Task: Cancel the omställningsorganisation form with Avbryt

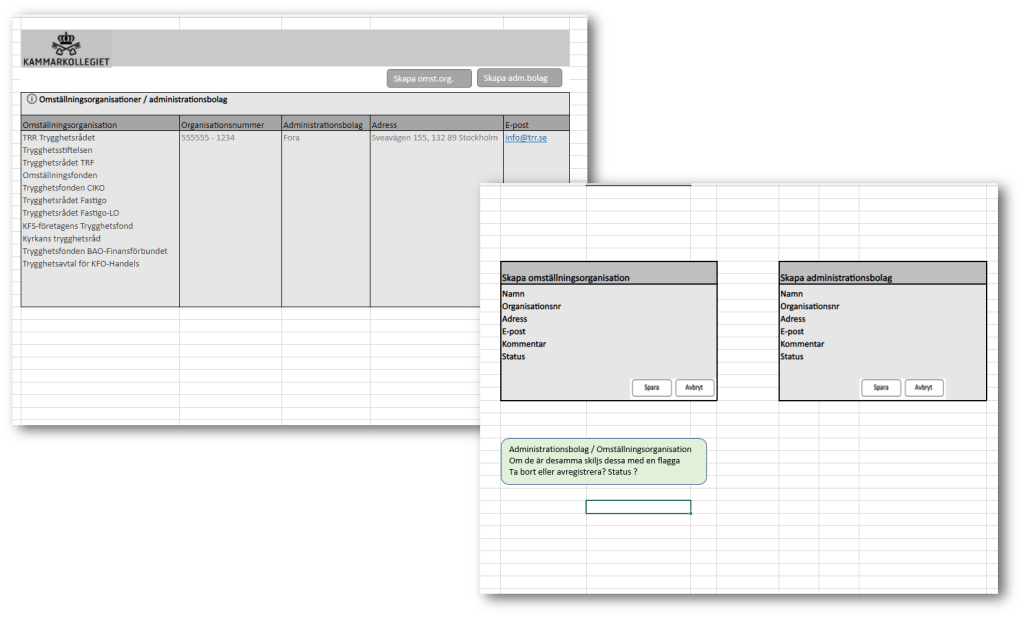Action: [695, 388]
